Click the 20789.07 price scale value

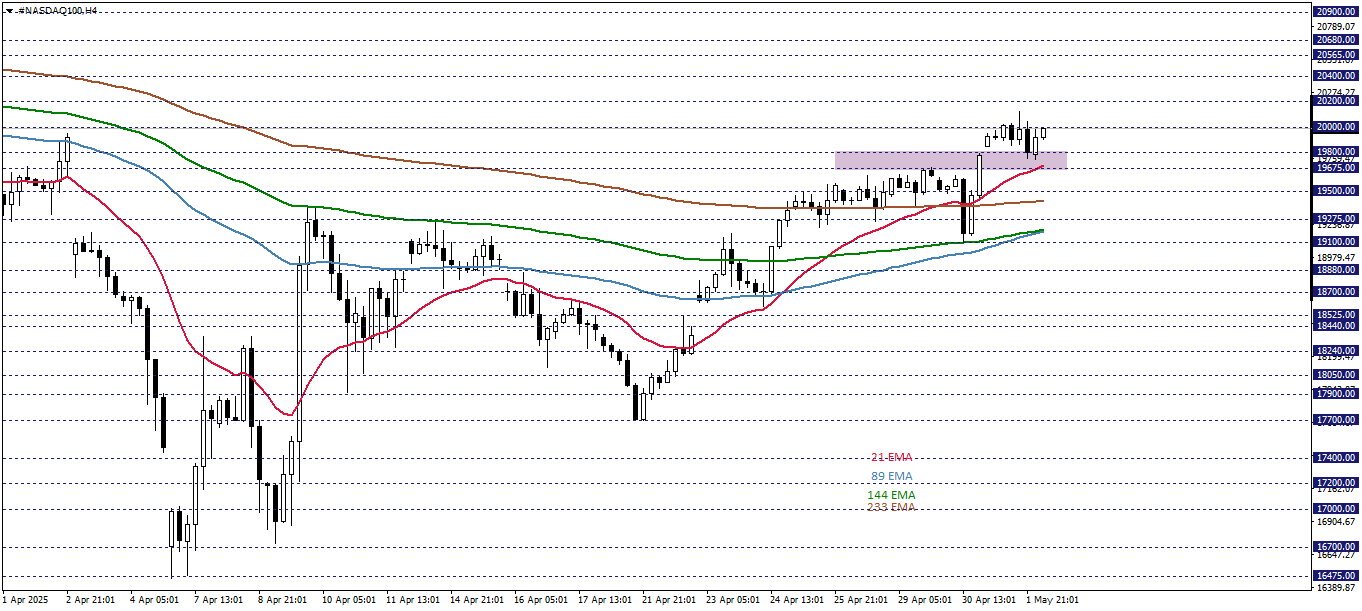(1335, 26)
